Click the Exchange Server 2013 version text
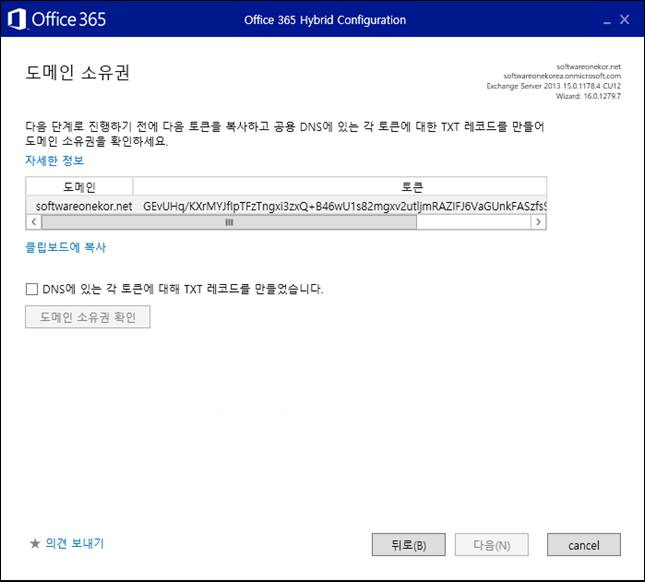Screen dimensions: 645x582 [x=553, y=86]
